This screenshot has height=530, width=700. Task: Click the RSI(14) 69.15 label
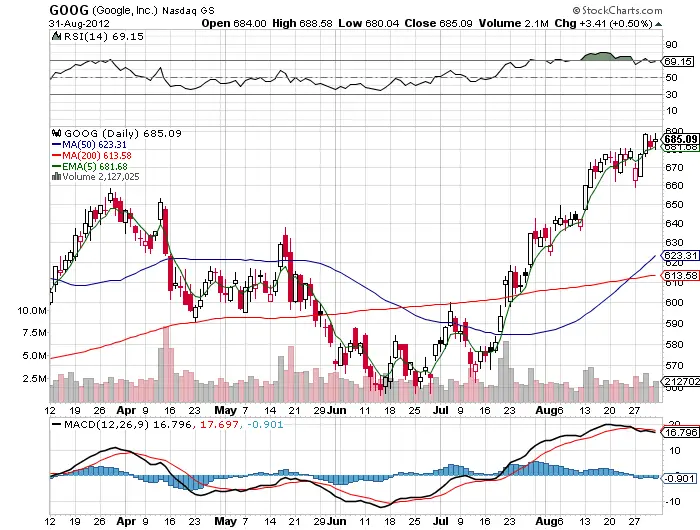click(x=104, y=37)
